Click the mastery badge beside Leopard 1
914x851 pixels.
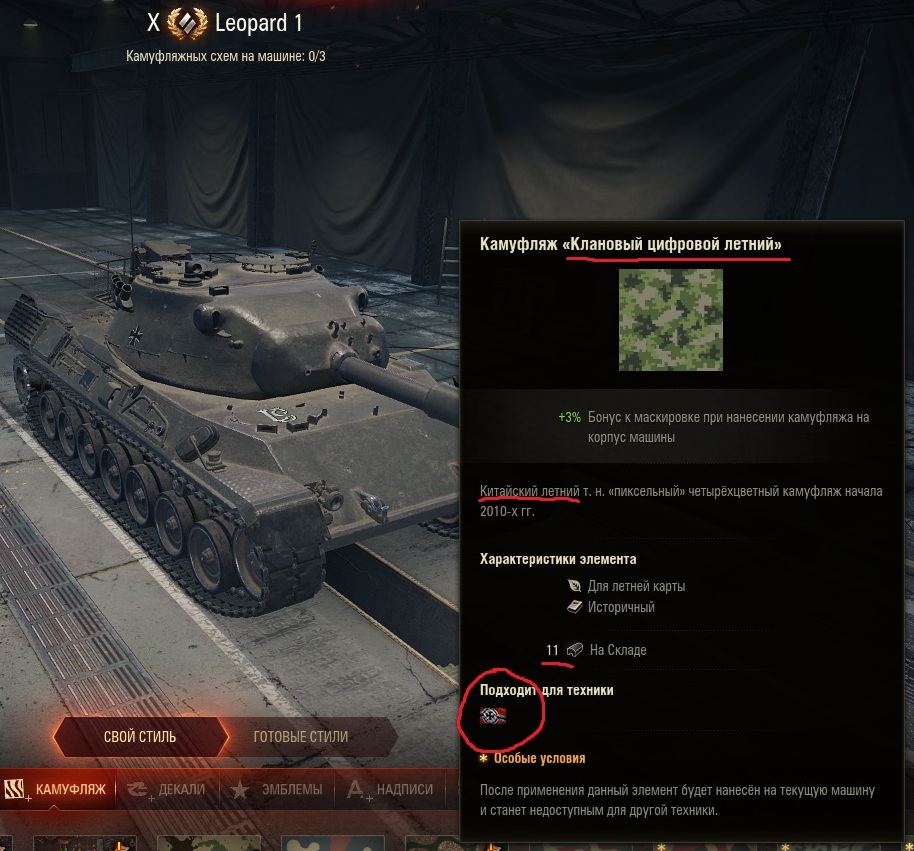[x=187, y=23]
